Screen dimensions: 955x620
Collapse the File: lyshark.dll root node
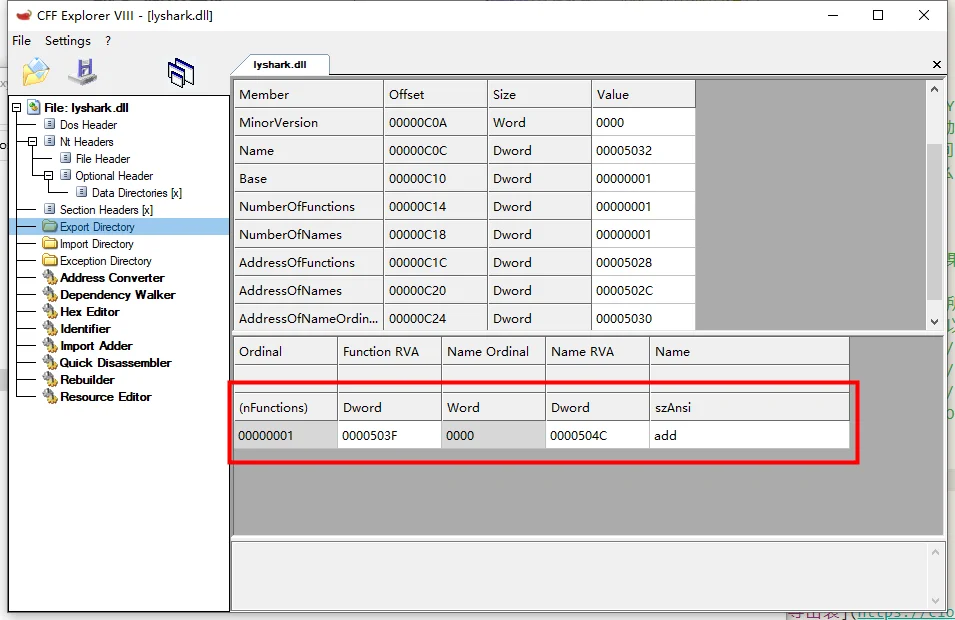(17, 108)
